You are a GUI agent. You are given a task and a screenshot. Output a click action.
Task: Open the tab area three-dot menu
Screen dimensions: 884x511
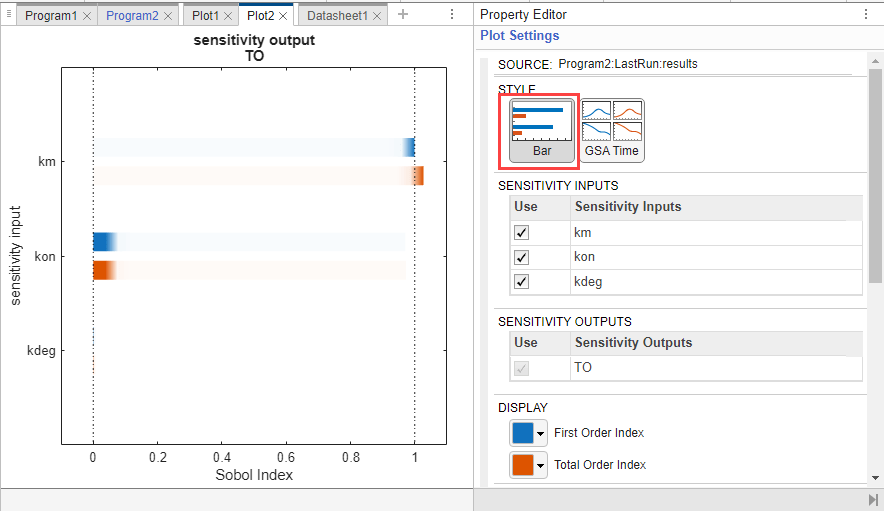452,15
